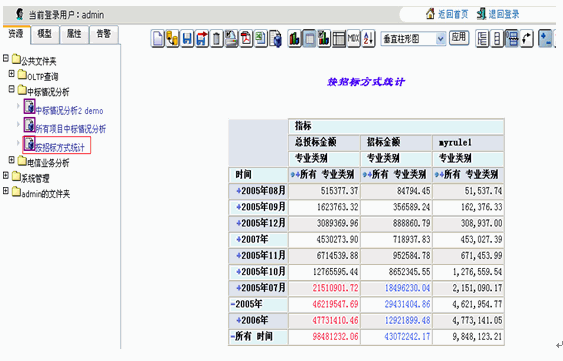This screenshot has width=563, height=361.
Task: Click the A-Z sort icon
Action: (x=368, y=38)
